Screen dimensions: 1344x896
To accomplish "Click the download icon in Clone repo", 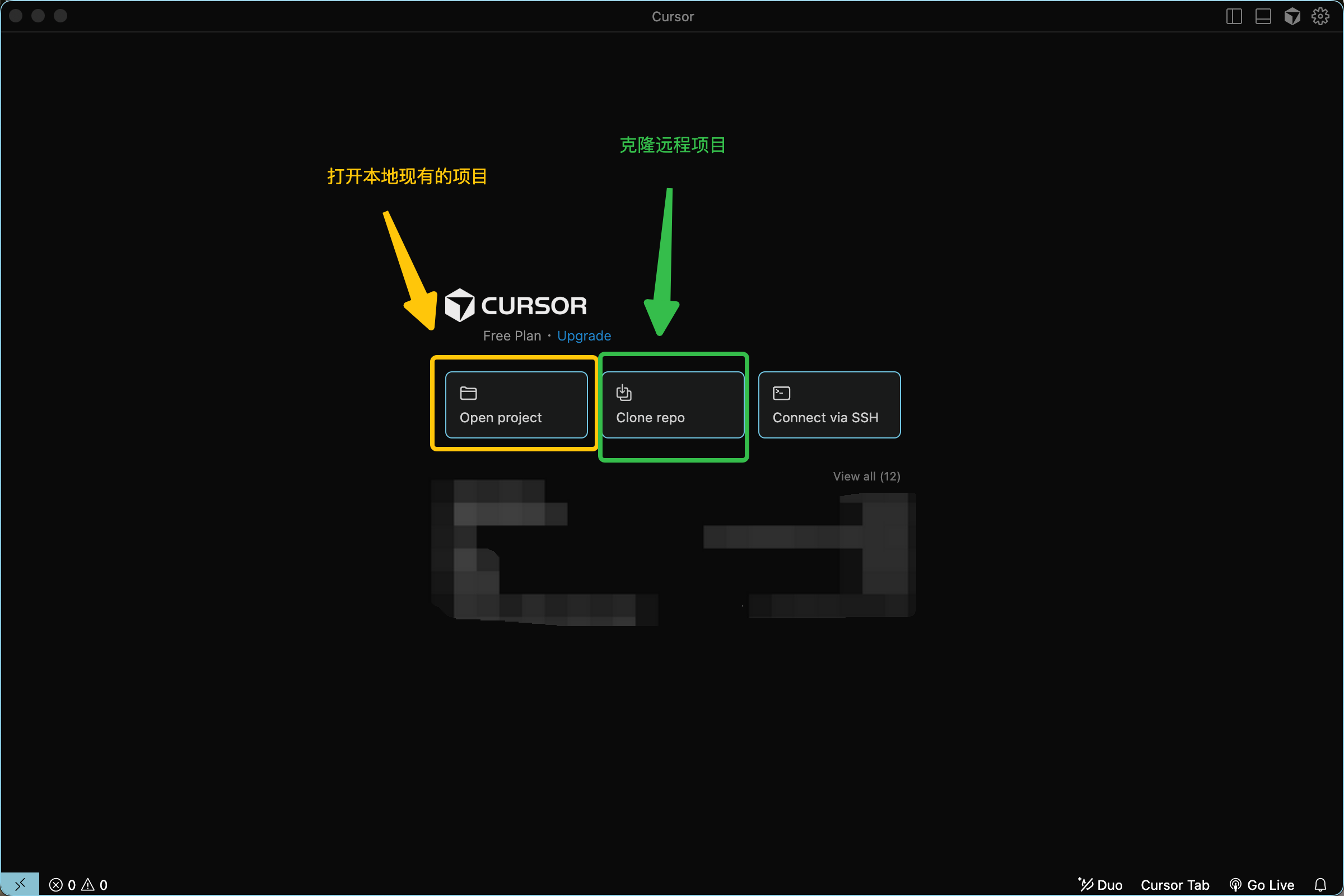I will pyautogui.click(x=623, y=393).
